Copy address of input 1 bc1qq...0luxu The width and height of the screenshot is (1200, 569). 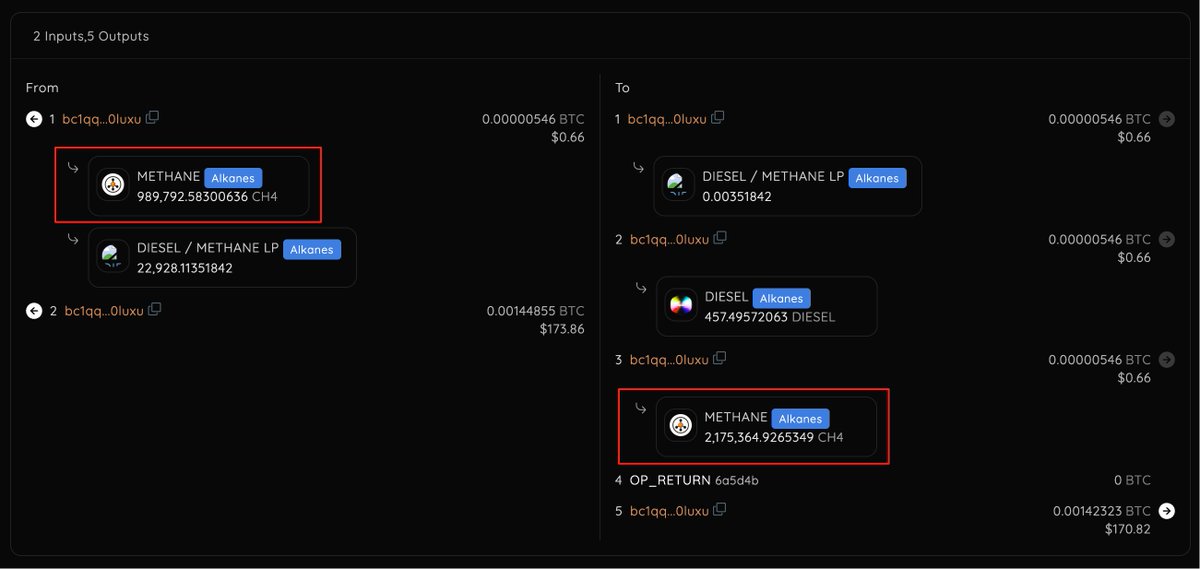click(152, 118)
